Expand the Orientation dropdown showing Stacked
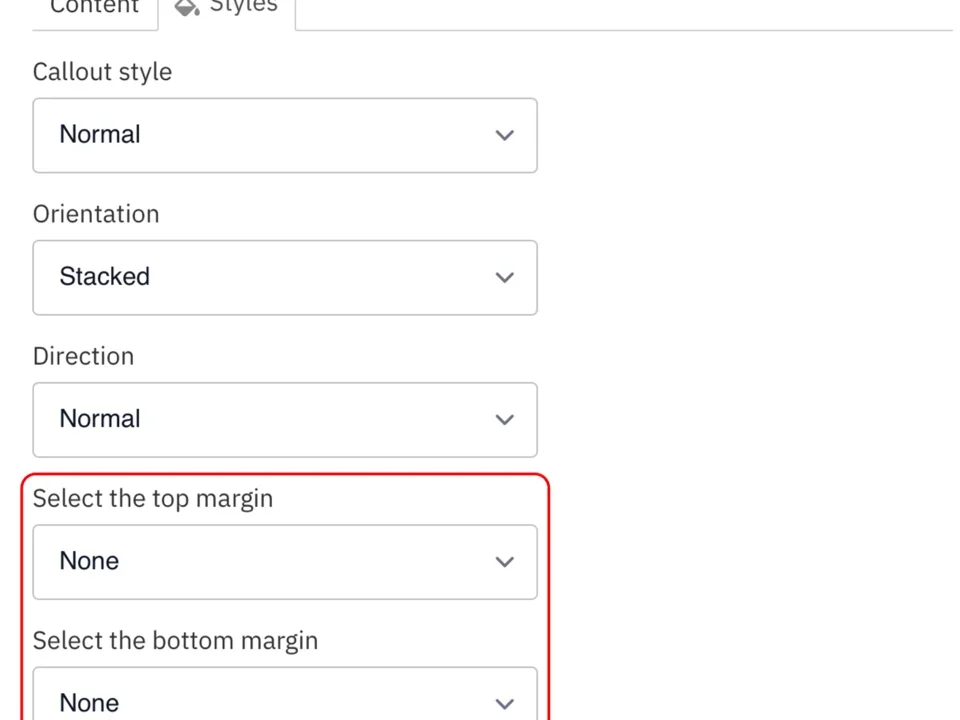Screen dimensions: 960x720 coord(285,277)
